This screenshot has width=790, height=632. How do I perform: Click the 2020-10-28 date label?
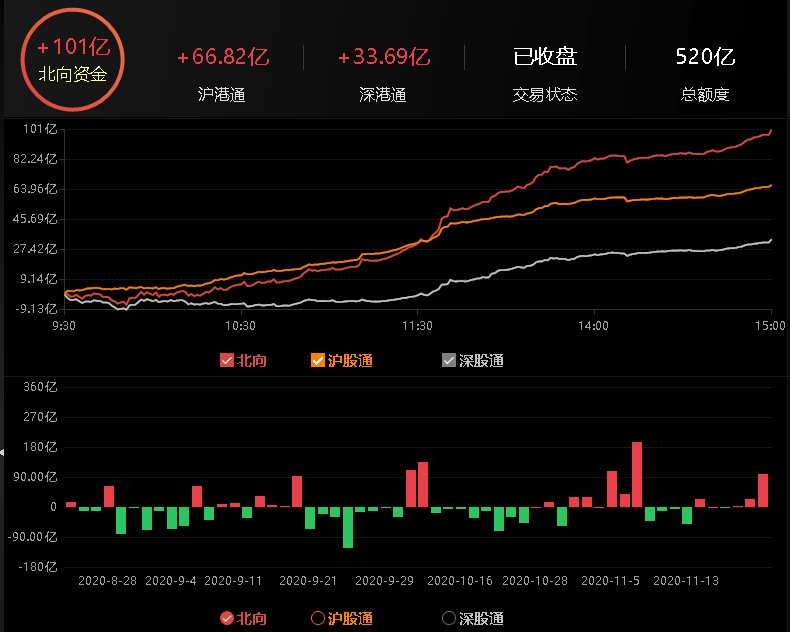pos(535,581)
